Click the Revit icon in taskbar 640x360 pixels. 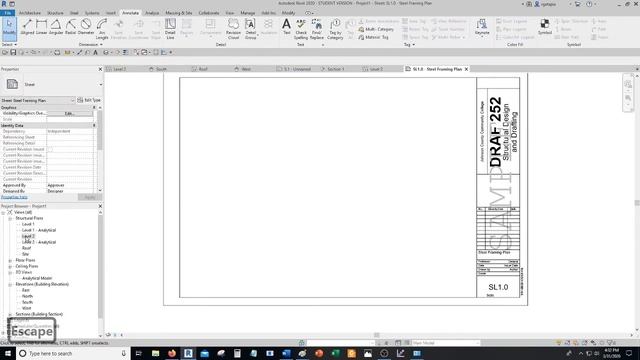(188, 353)
